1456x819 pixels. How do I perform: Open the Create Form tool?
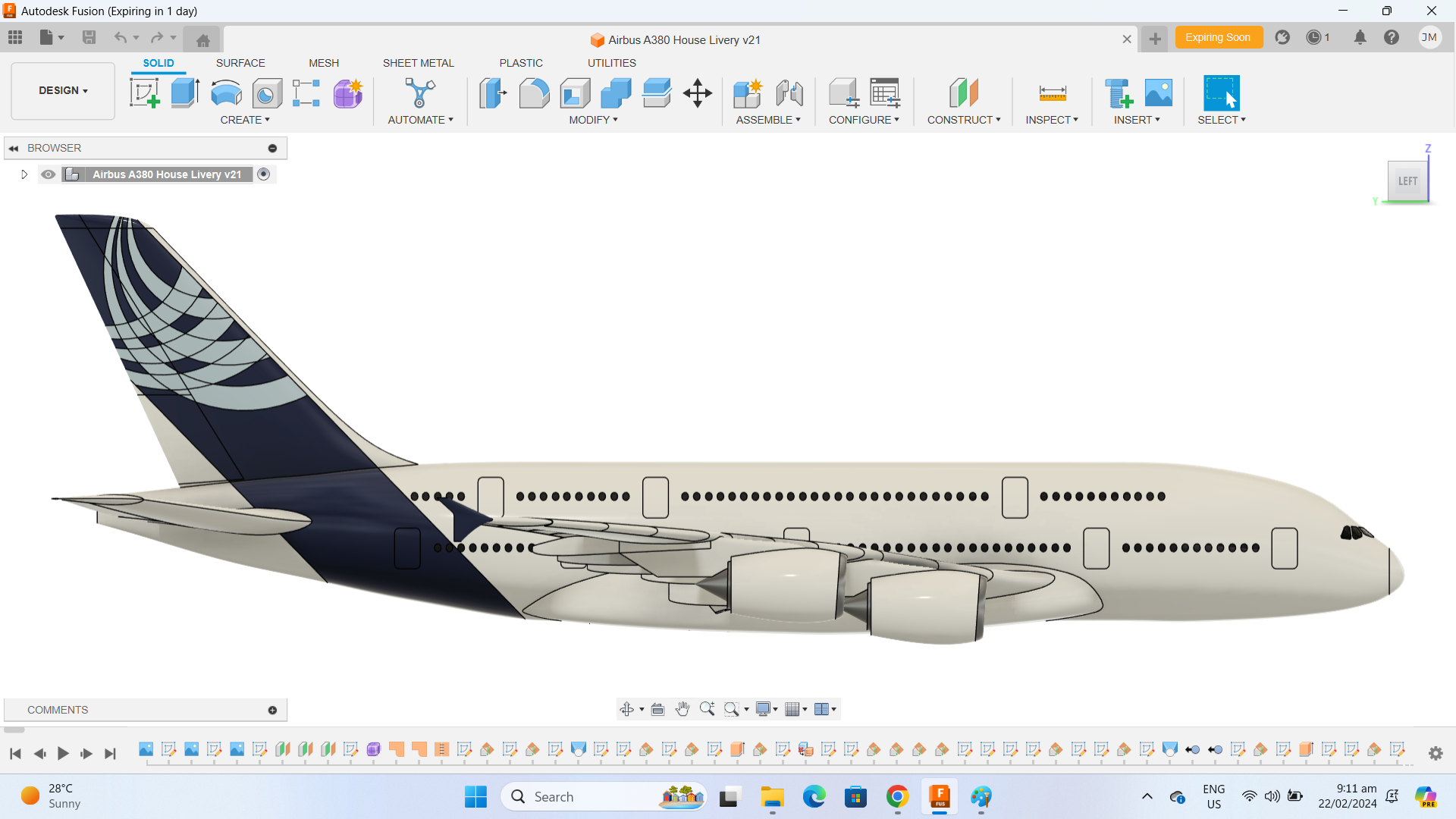pyautogui.click(x=347, y=93)
